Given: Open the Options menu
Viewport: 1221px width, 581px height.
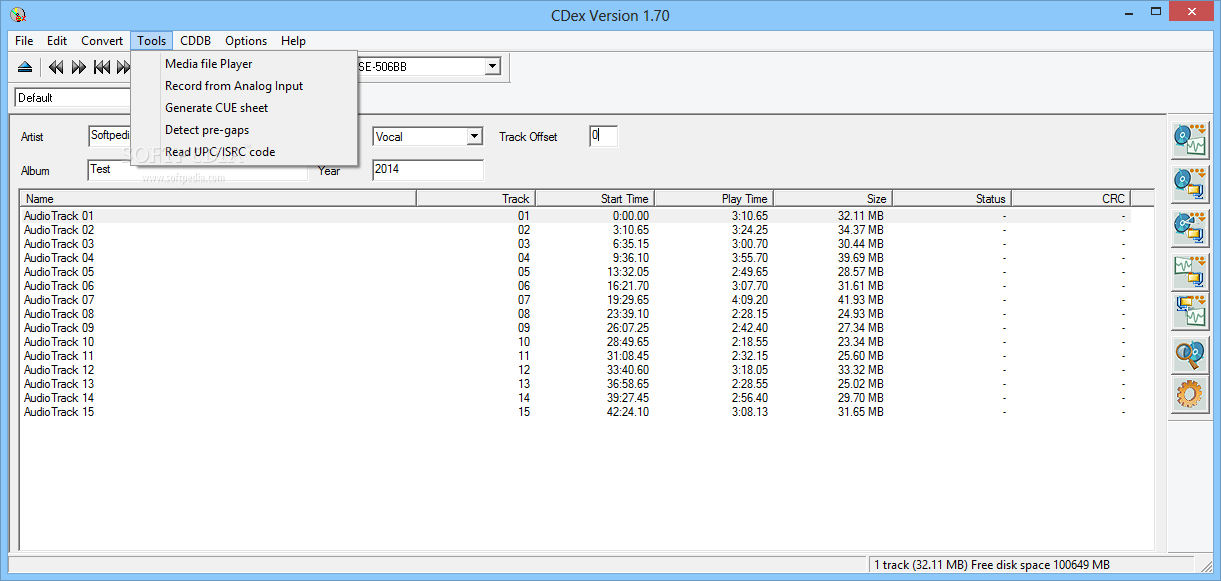Looking at the screenshot, I should 246,41.
